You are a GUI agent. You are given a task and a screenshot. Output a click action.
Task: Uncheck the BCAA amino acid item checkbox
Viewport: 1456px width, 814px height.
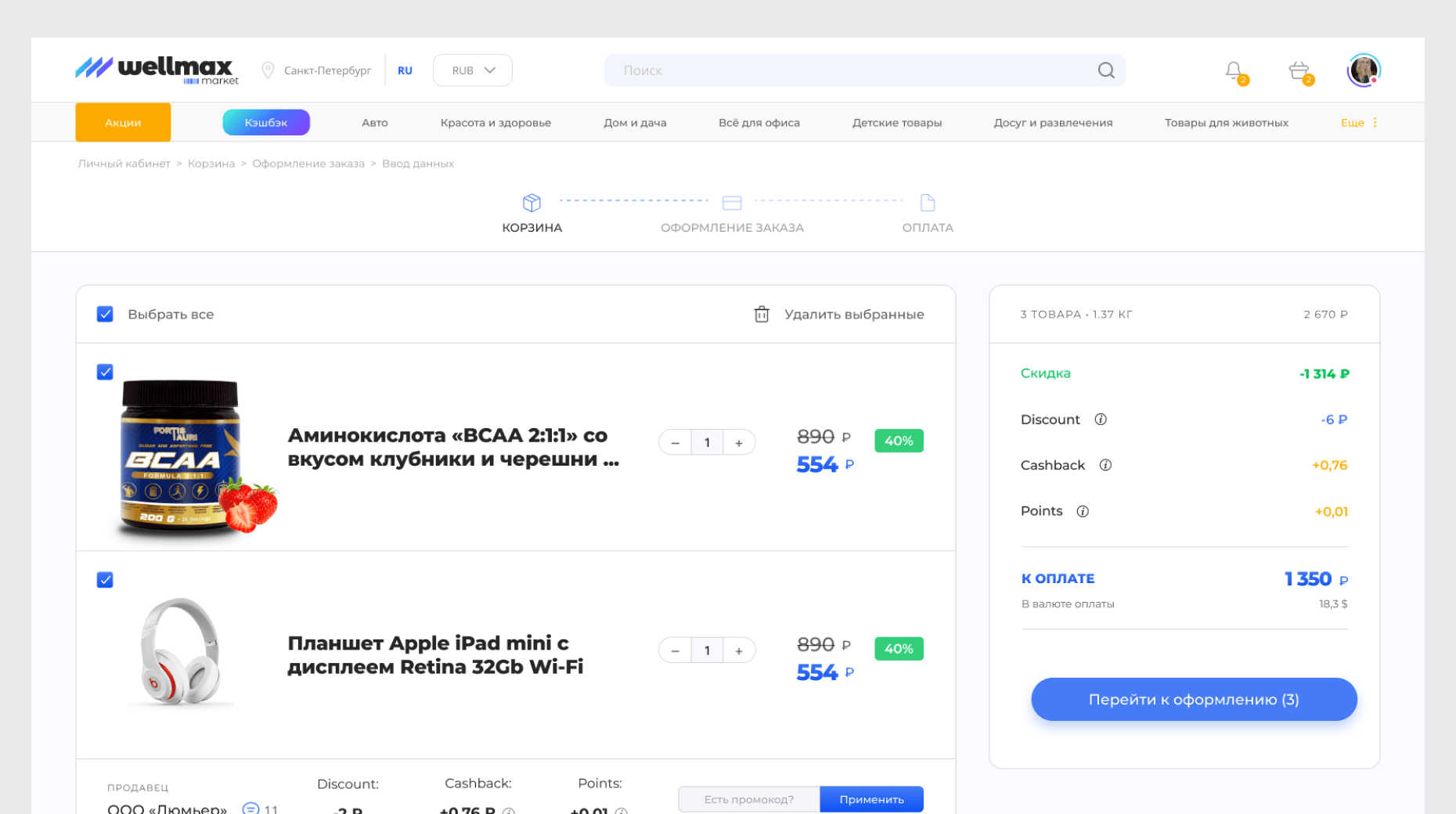(105, 372)
